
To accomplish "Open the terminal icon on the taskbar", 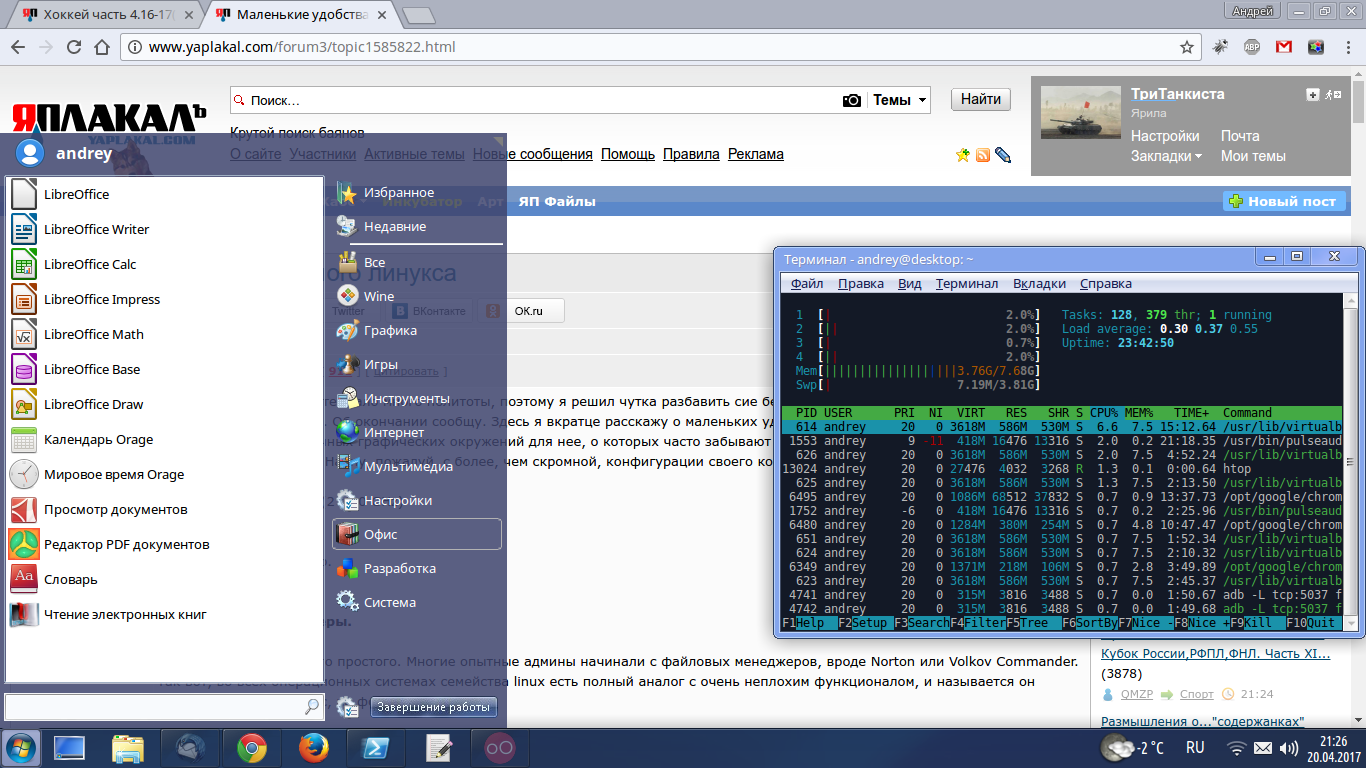I will click(375, 748).
